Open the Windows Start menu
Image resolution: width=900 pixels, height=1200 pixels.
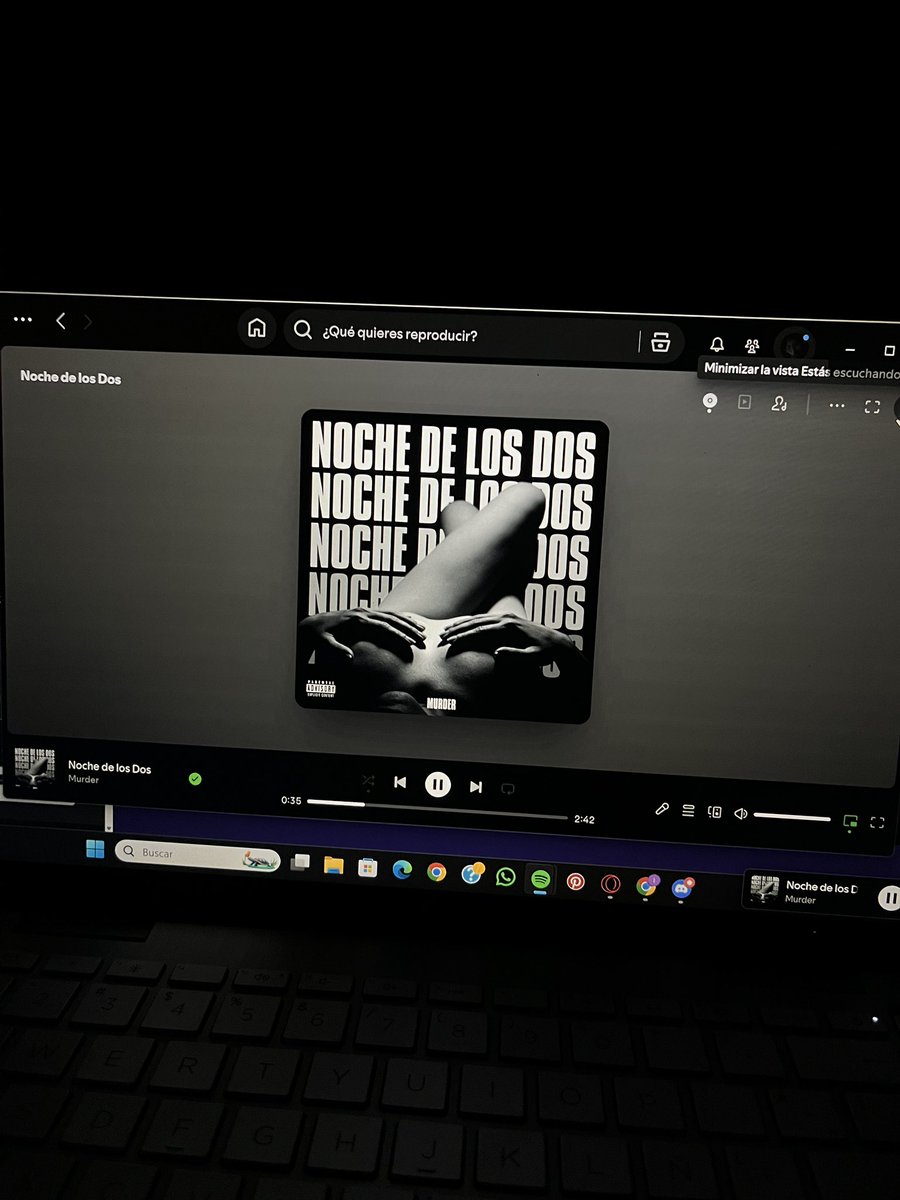95,850
